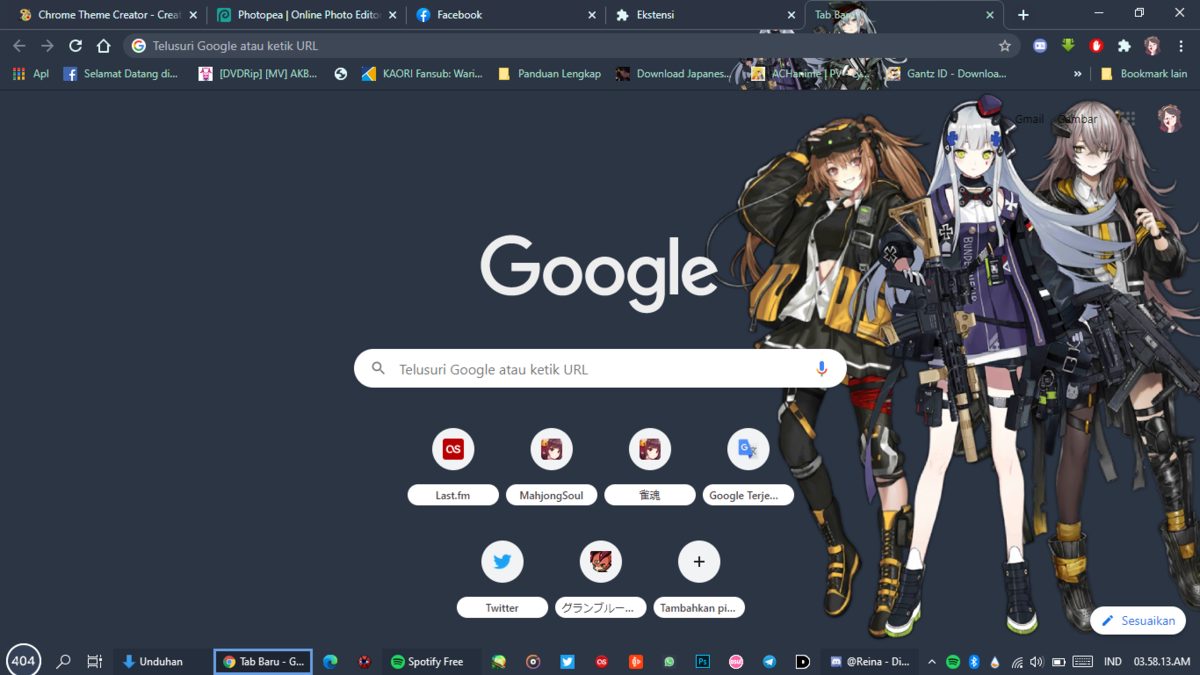Open the Gambar images link
This screenshot has width=1200, height=675.
tap(1077, 119)
